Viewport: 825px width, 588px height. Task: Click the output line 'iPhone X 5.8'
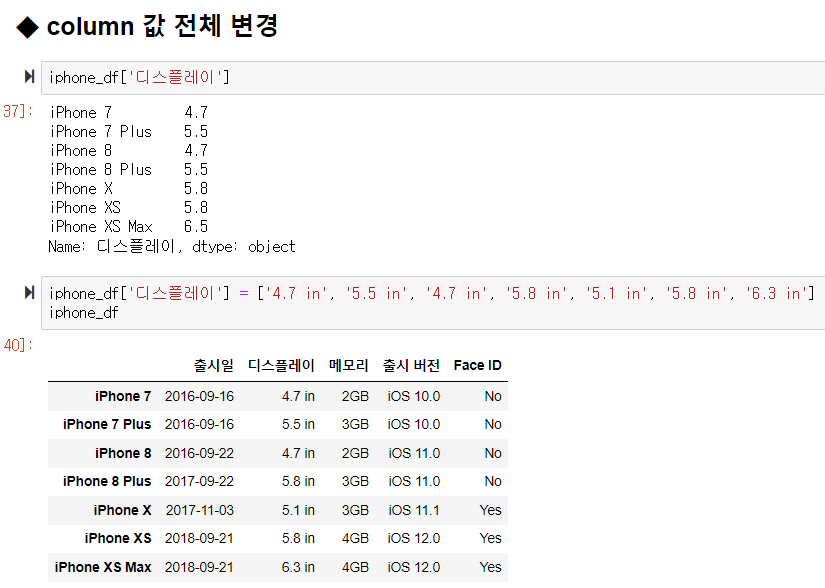click(x=129, y=188)
